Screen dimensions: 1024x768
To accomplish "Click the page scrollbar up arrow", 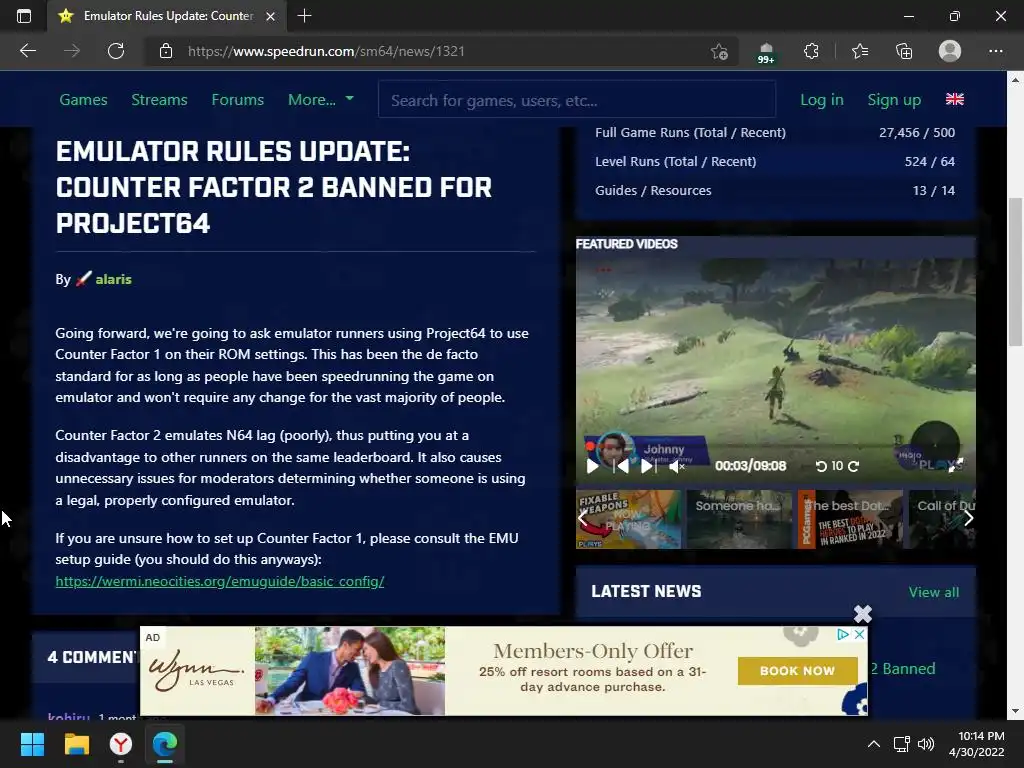I will point(1015,80).
